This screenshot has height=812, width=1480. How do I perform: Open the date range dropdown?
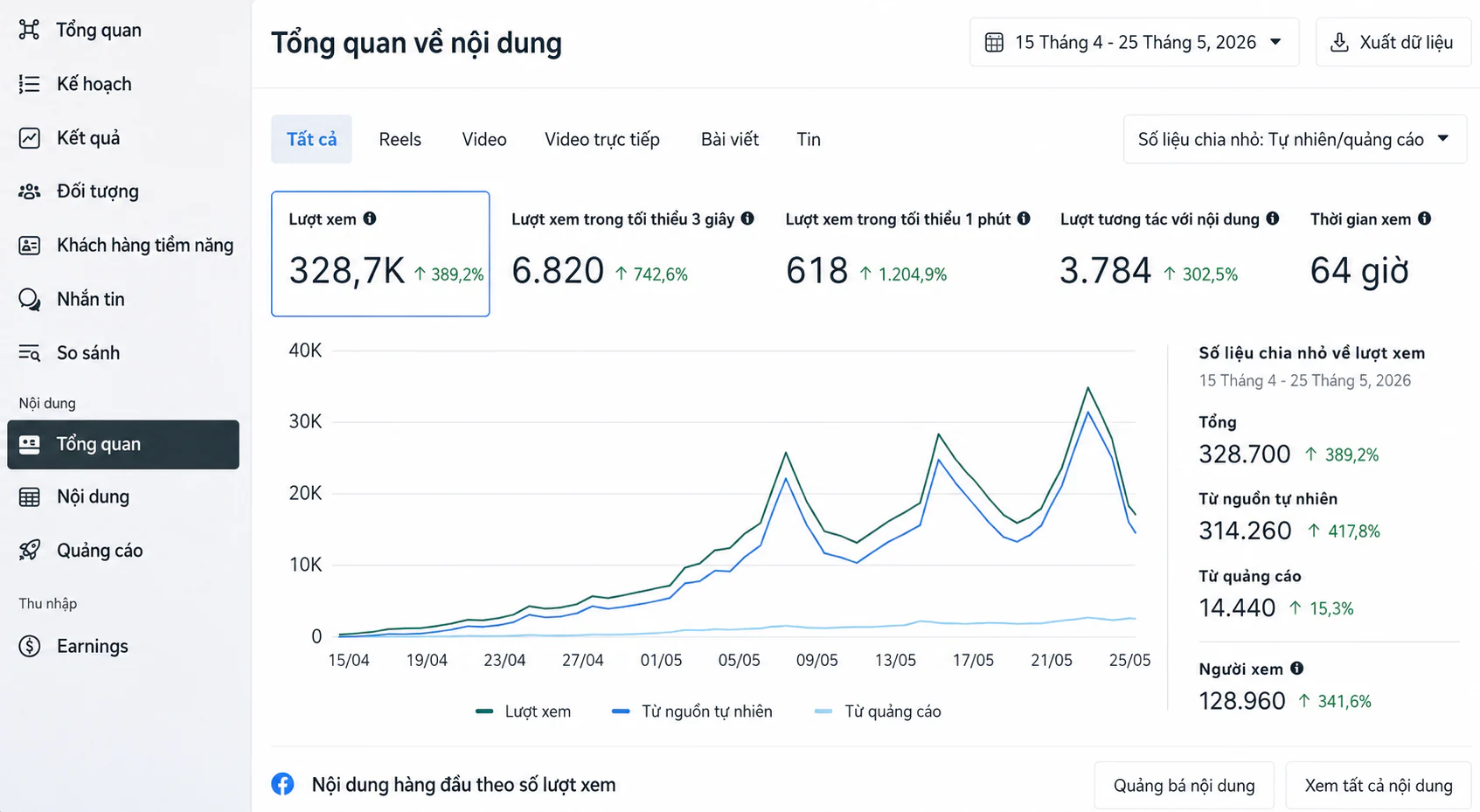click(1134, 42)
